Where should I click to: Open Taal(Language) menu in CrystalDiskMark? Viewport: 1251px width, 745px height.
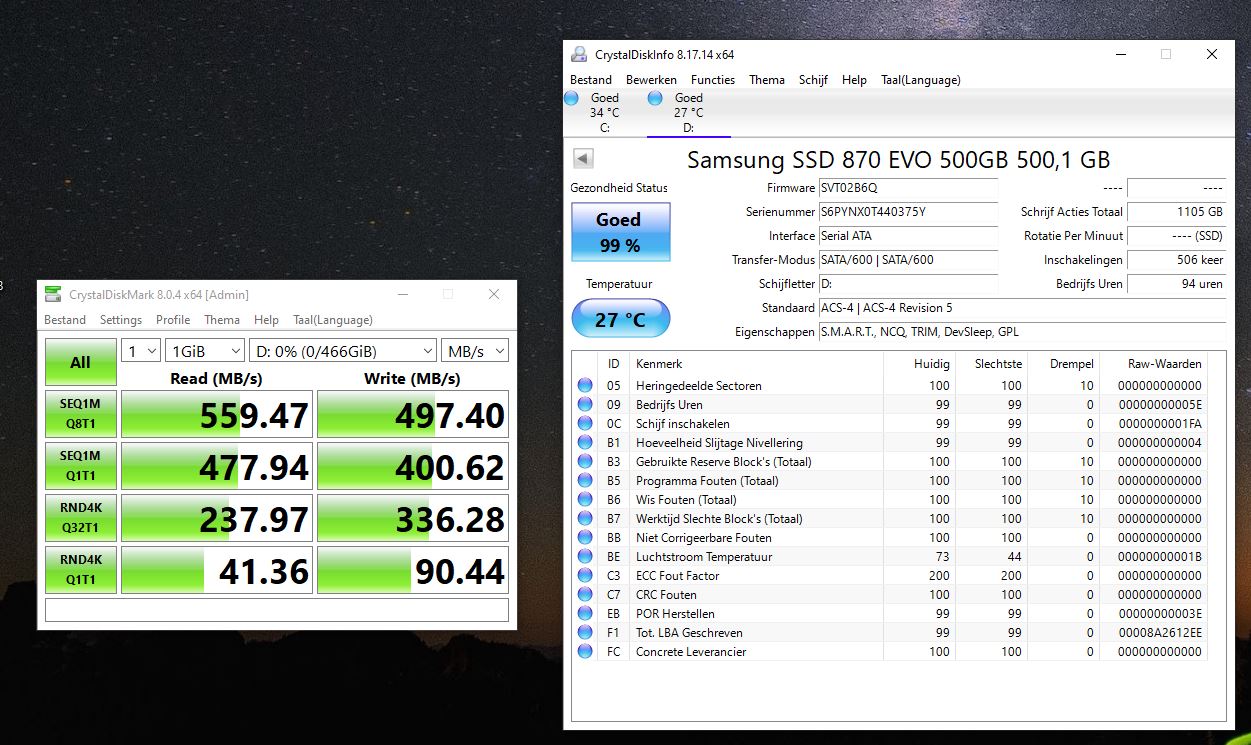333,320
